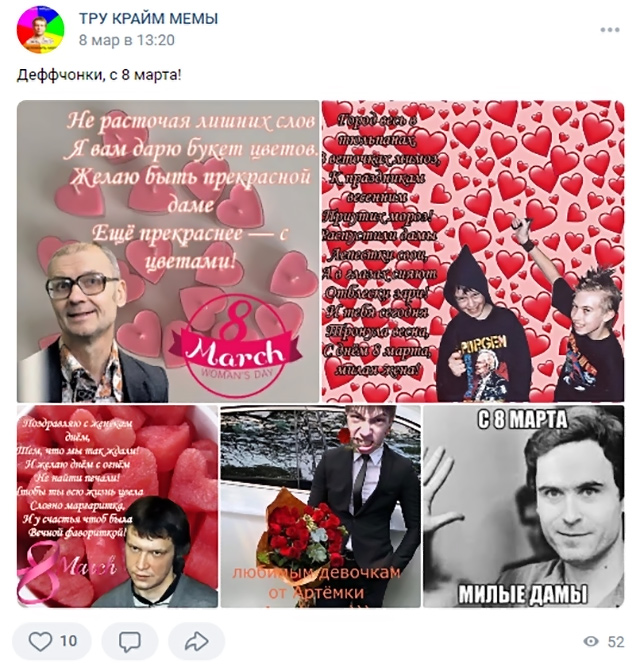Open the ТРУ КРАЙМ МЕМЫ group page
The height and width of the screenshot is (664, 640).
point(148,19)
